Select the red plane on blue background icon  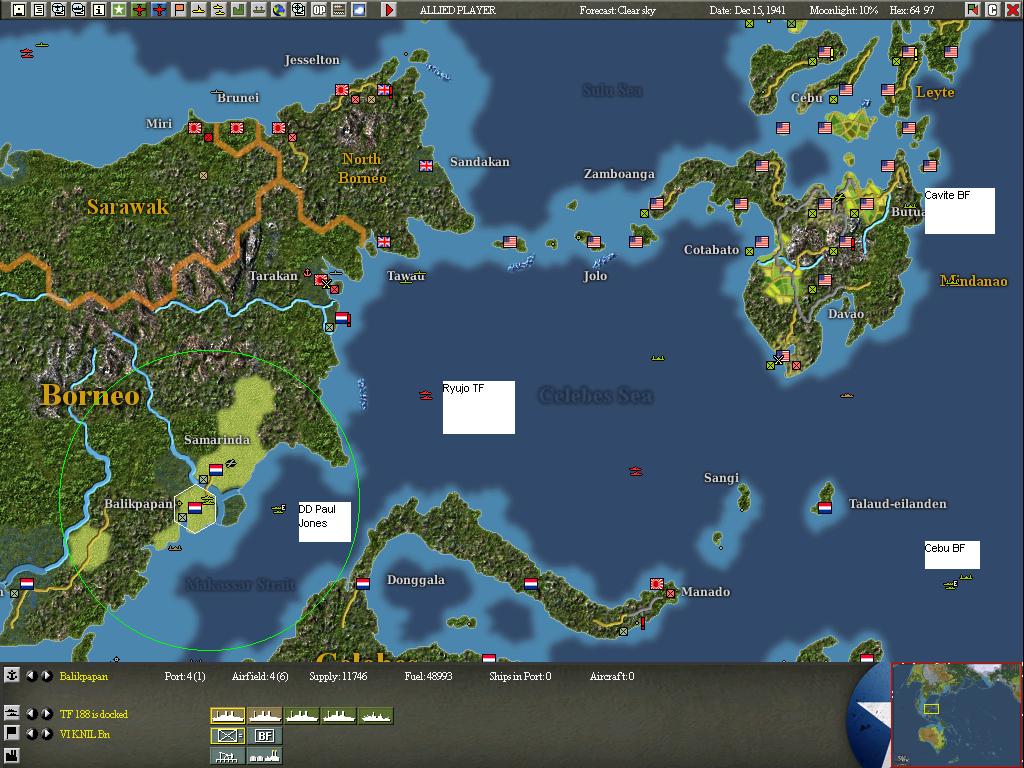coord(159,10)
